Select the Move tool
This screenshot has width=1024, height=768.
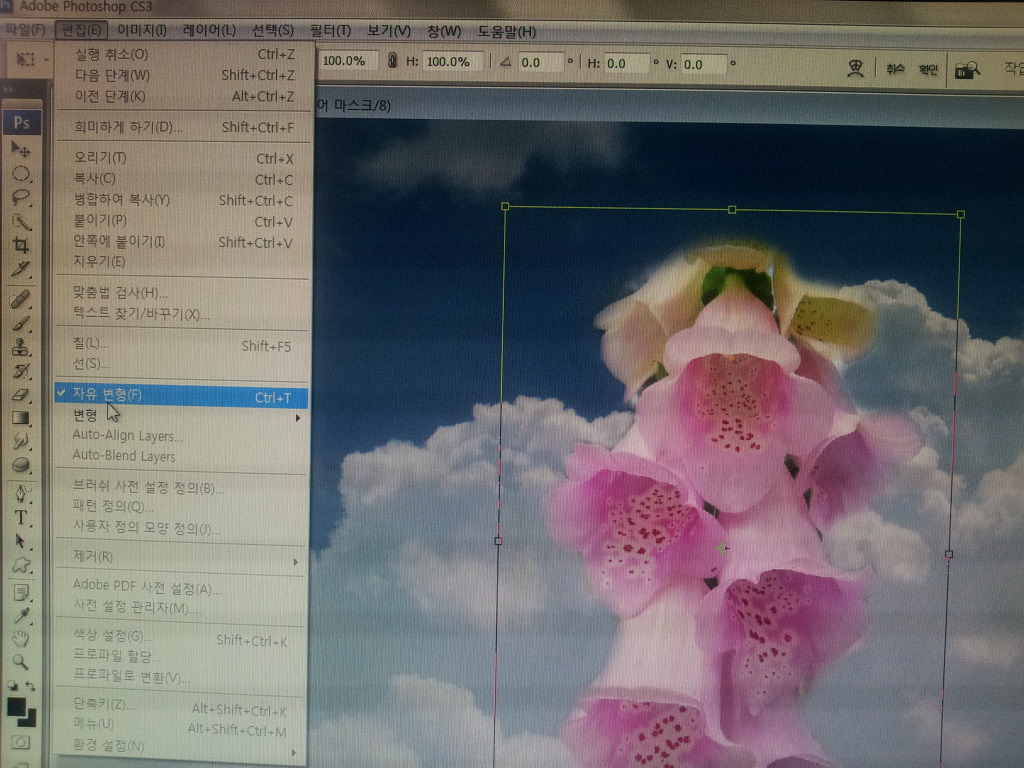[20, 148]
